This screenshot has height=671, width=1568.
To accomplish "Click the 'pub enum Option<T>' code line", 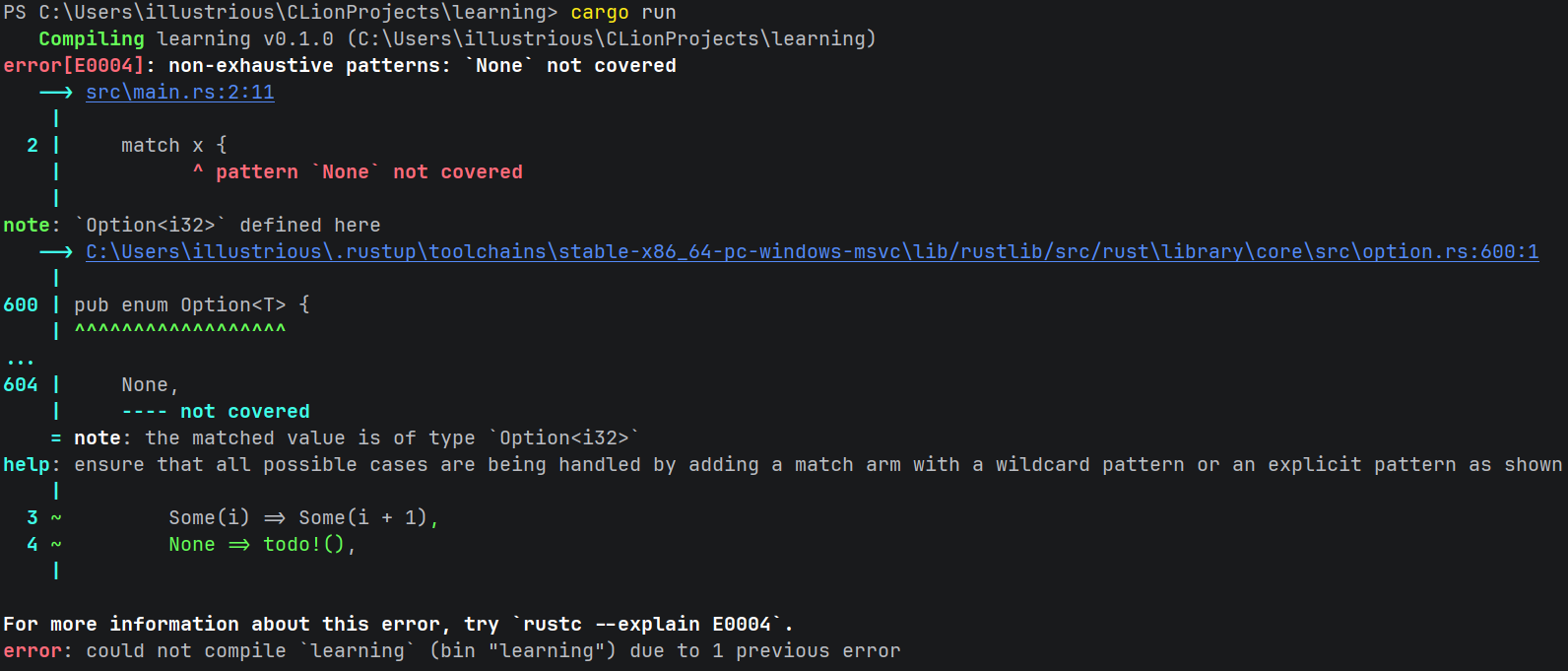I will 192,304.
